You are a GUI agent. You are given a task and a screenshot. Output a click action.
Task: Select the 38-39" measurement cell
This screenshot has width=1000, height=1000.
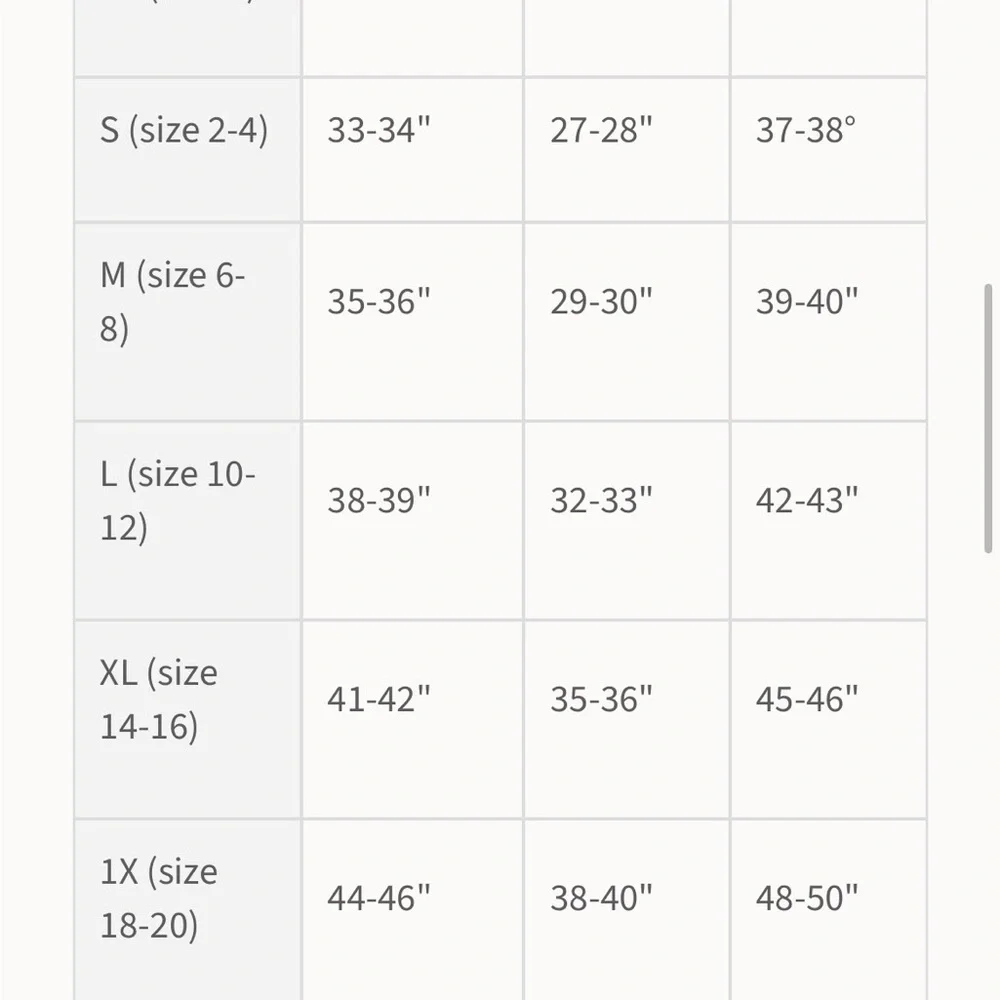378,501
